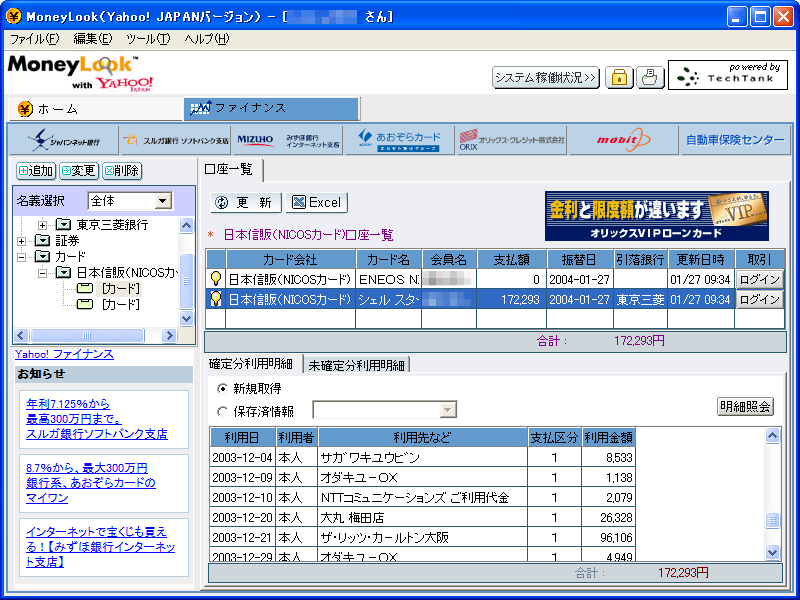Viewport: 800px width, 600px height.
Task: Click tree panel scroll down arrow
Action: 186,318
